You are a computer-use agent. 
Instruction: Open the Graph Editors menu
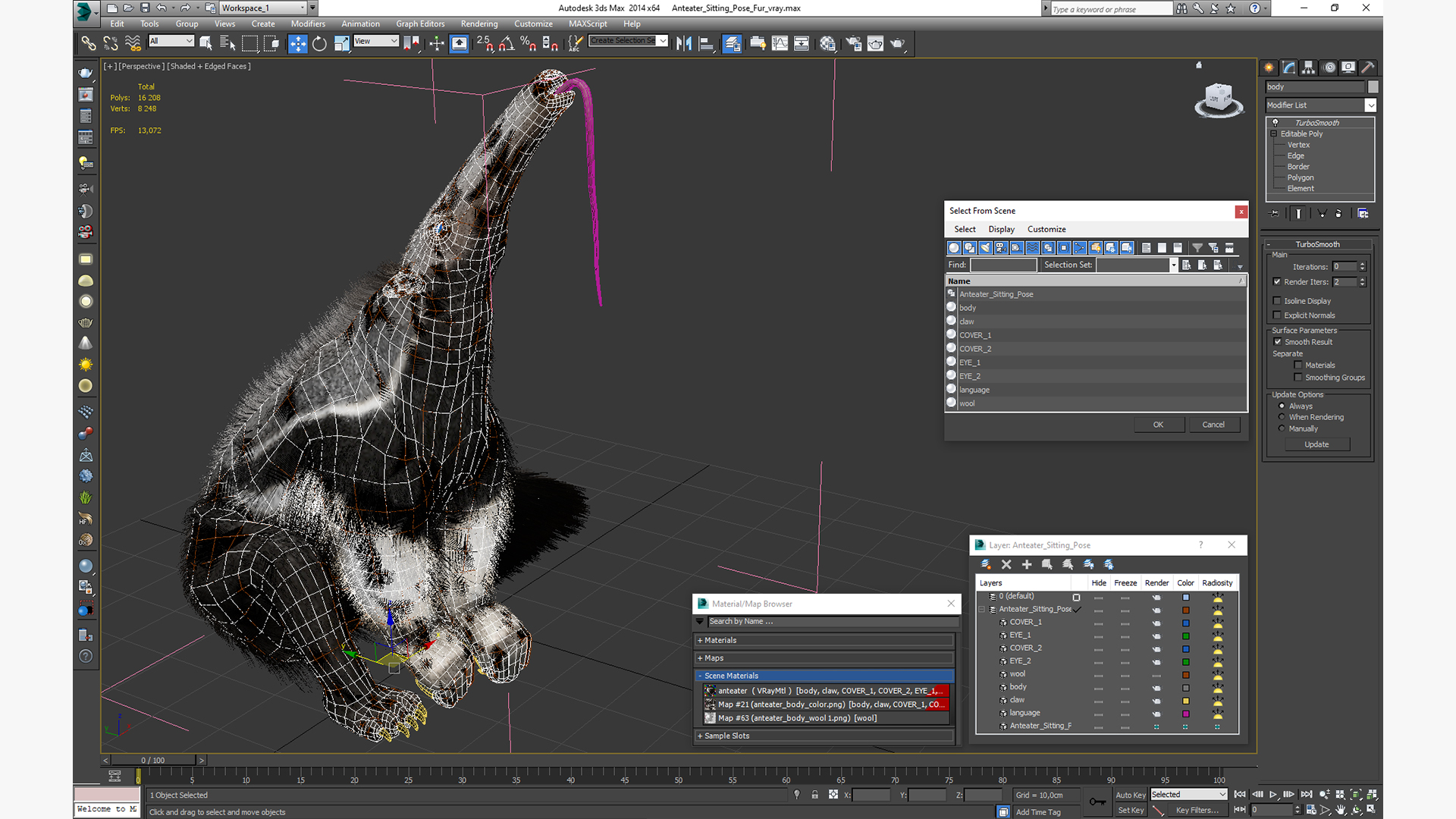(x=420, y=24)
